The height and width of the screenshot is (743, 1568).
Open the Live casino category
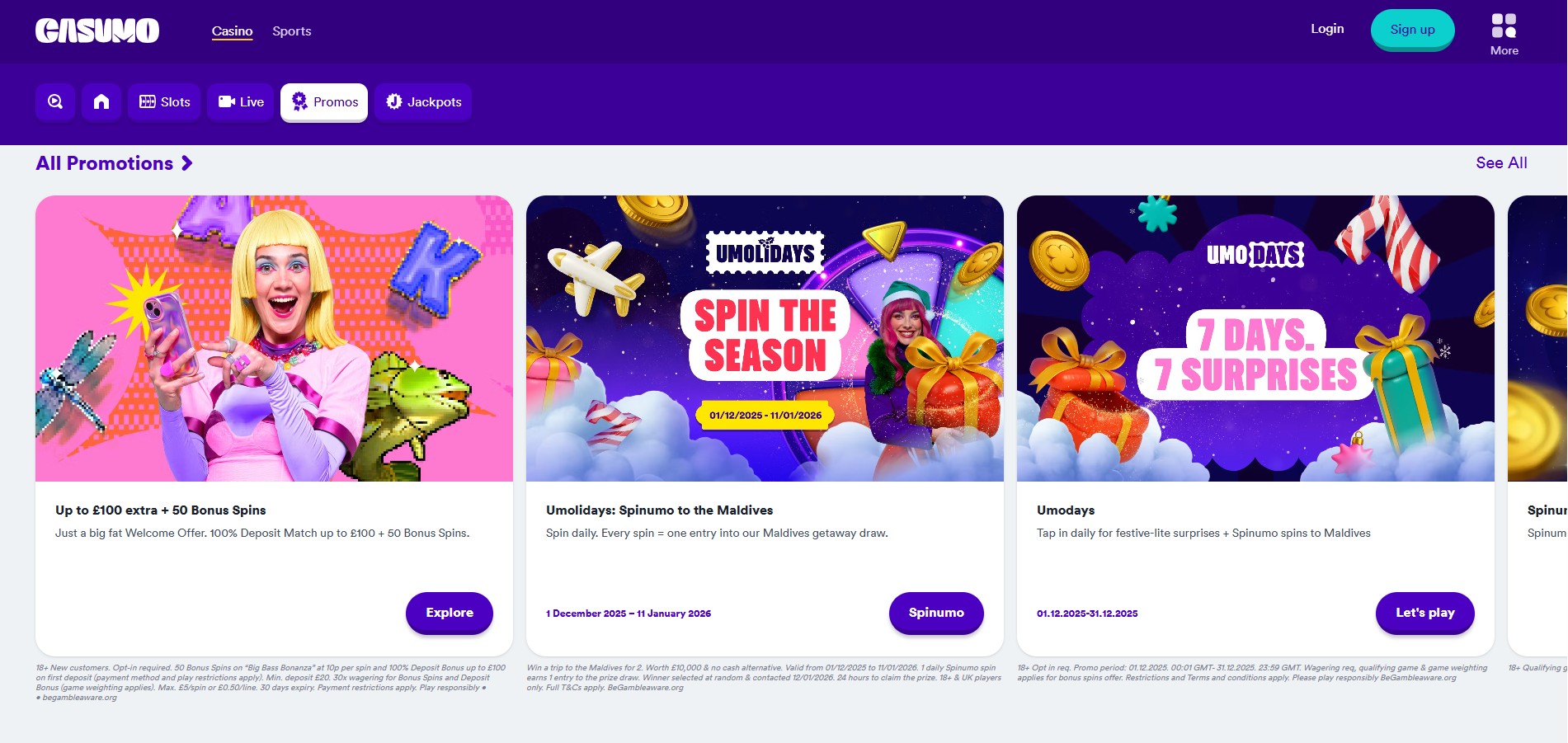pyautogui.click(x=240, y=102)
